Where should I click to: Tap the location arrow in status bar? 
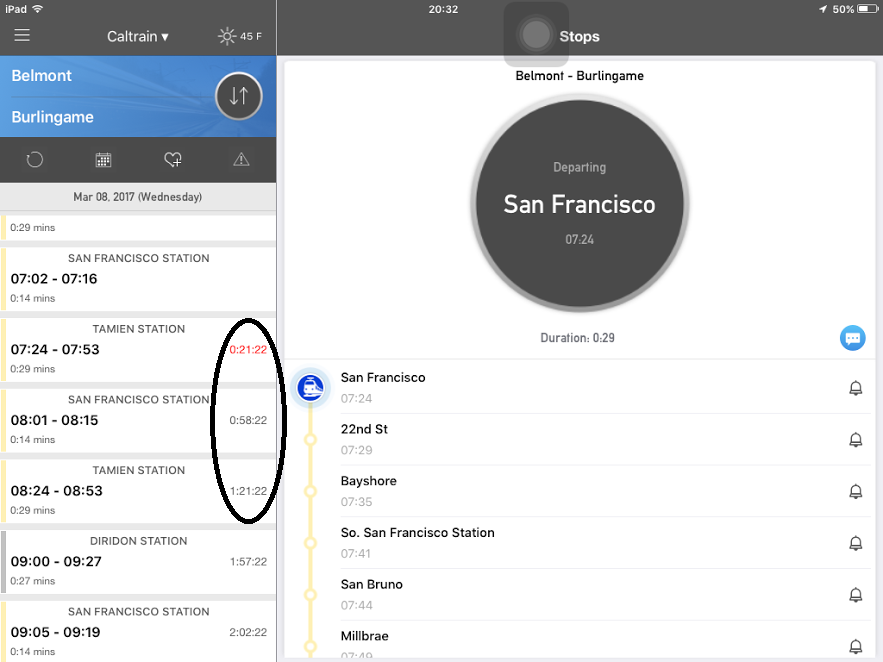tap(823, 9)
